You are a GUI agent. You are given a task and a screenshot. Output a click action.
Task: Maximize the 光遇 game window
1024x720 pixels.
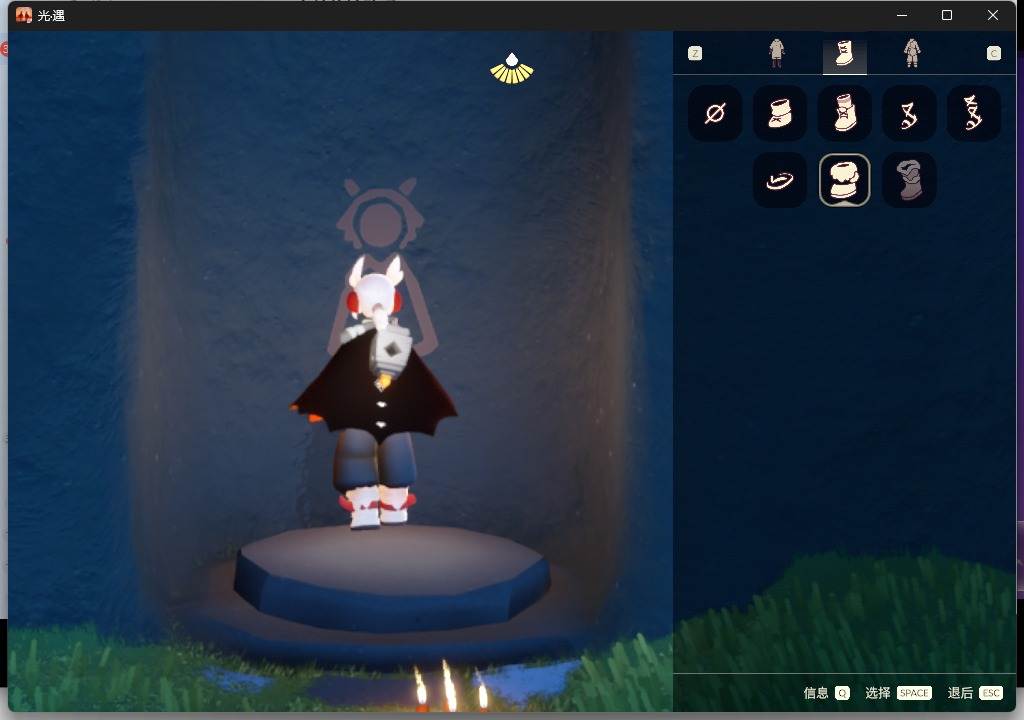(x=947, y=15)
